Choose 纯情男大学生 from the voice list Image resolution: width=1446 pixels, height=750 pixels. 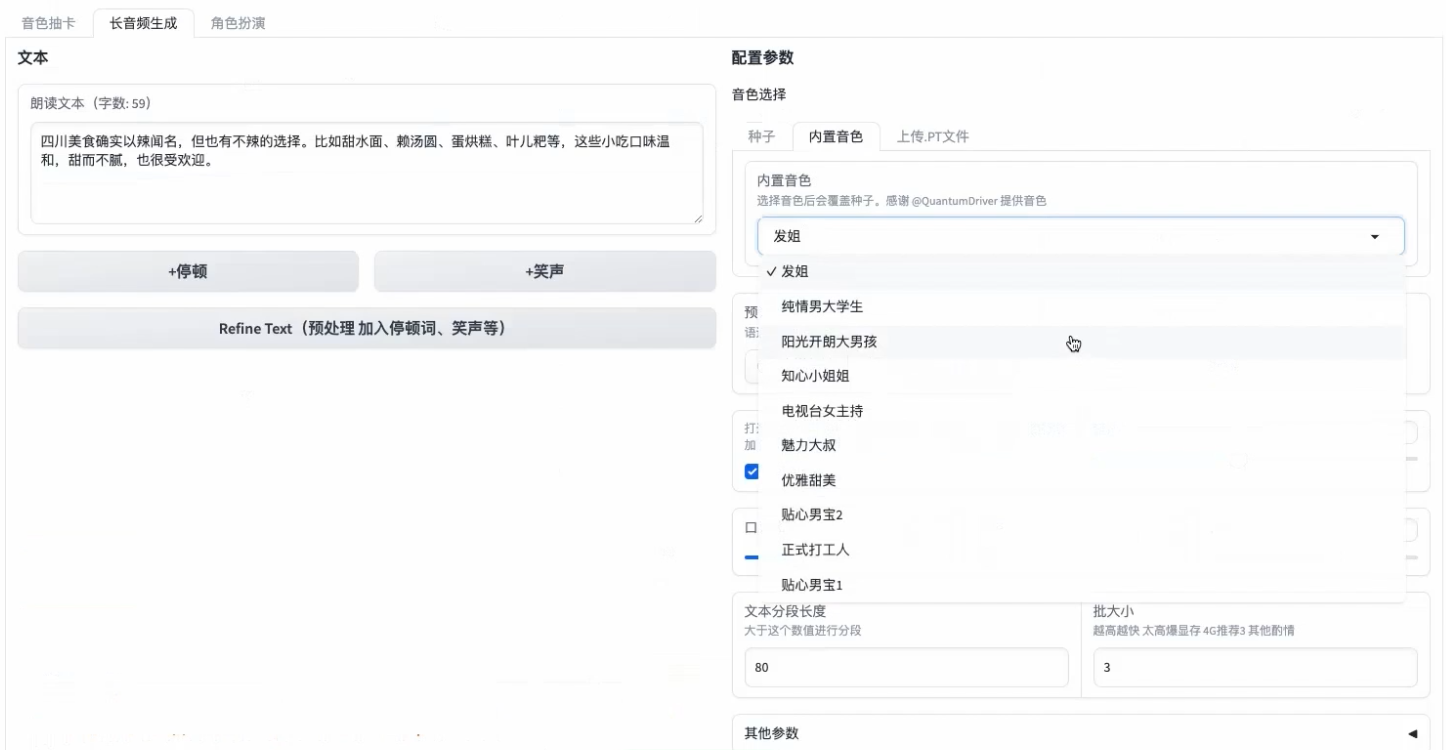click(821, 307)
